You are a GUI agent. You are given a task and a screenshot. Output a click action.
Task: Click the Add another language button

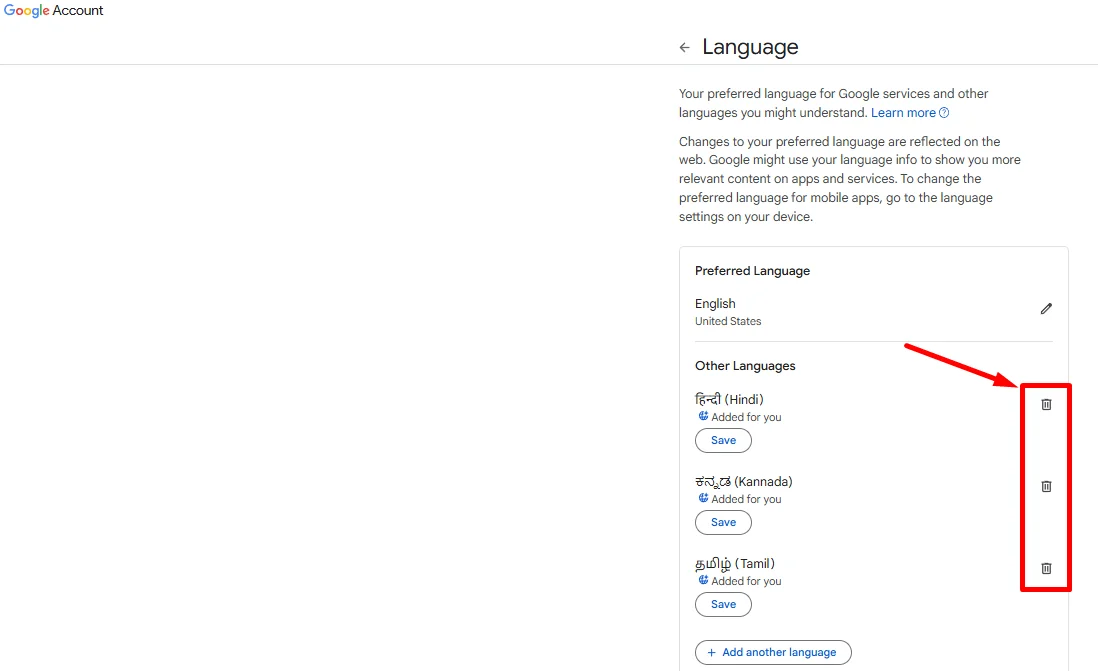(x=773, y=652)
